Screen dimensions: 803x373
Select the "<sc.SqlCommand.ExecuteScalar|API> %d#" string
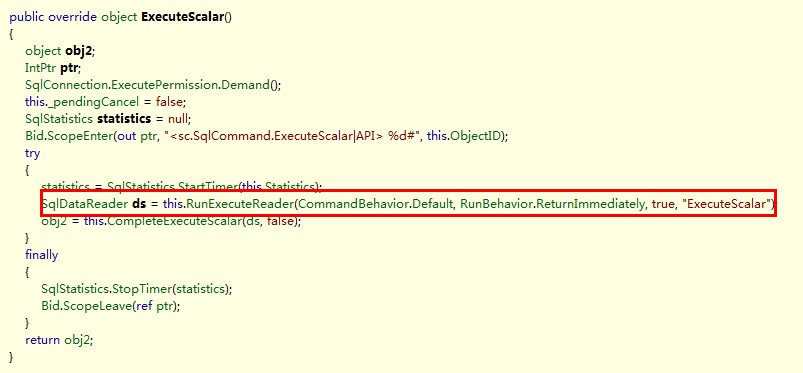292,136
